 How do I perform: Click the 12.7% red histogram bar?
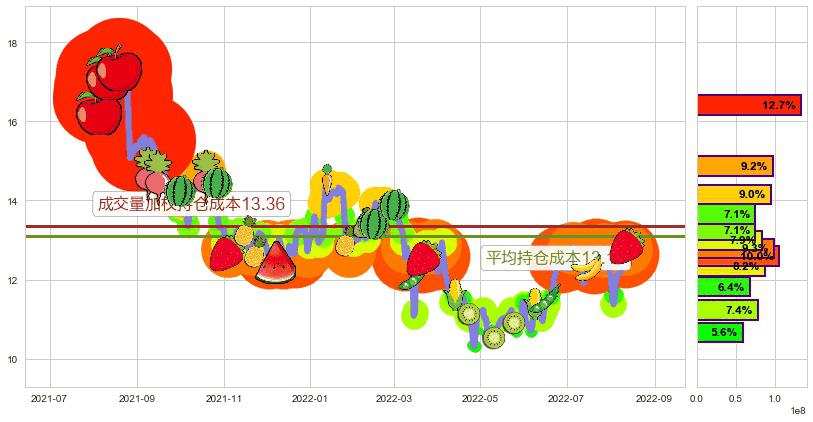748,105
